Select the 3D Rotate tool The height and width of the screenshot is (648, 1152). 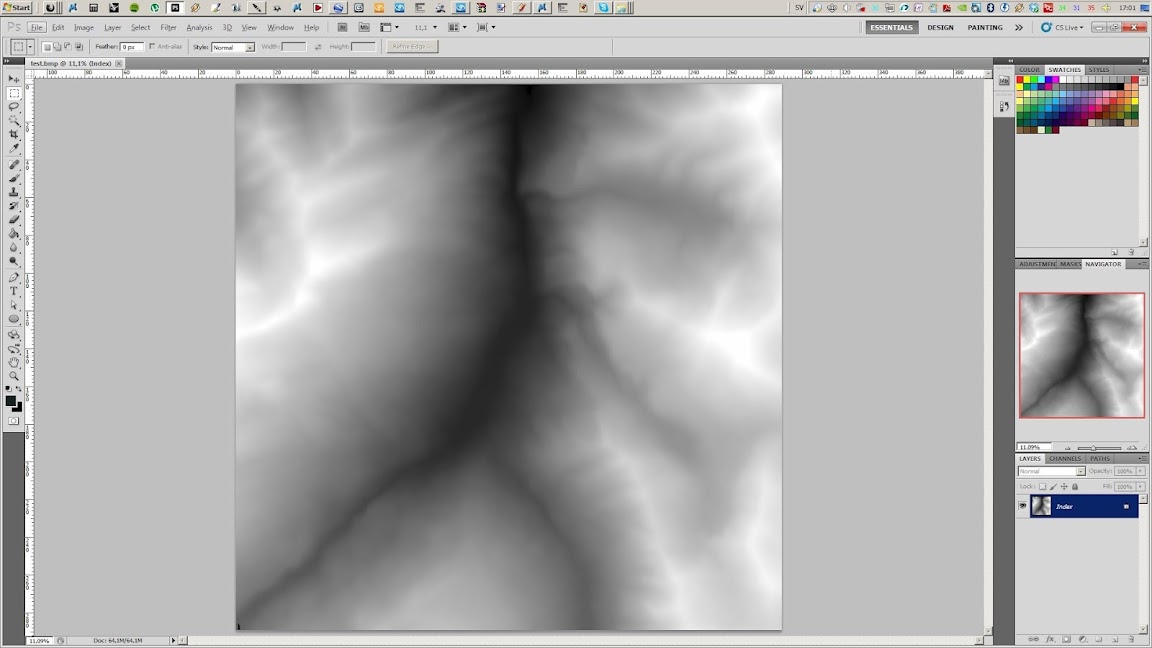click(x=13, y=335)
